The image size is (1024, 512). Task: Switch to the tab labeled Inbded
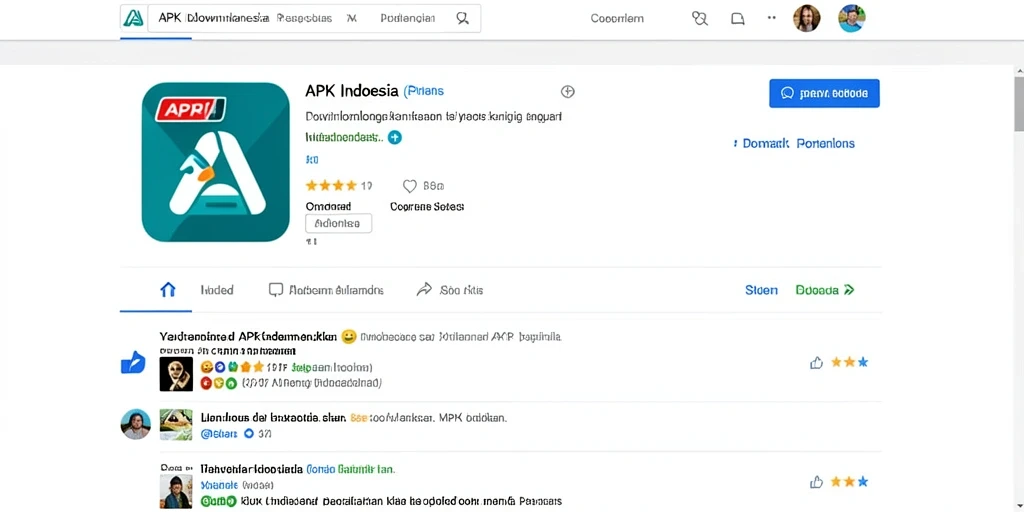(217, 290)
